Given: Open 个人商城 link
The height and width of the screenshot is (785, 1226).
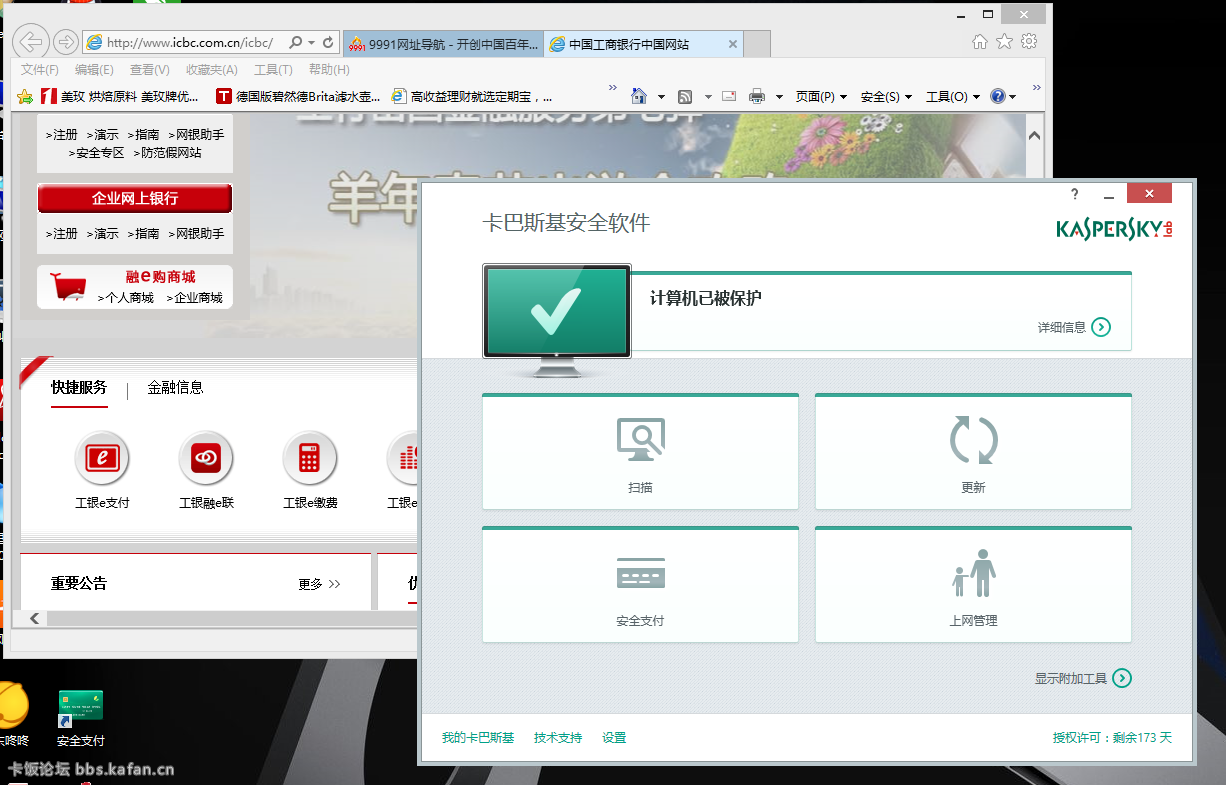Looking at the screenshot, I should [x=126, y=298].
